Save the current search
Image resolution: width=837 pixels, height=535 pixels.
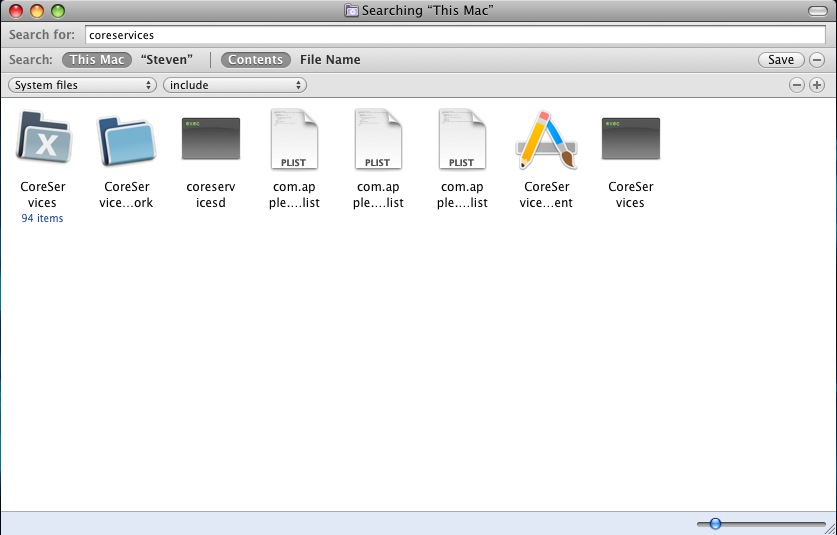781,59
